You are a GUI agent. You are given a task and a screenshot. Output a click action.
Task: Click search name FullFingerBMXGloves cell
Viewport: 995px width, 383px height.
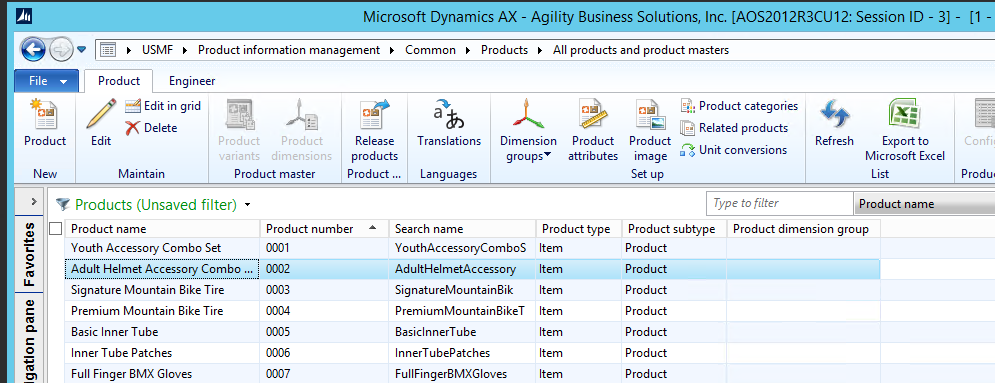[x=463, y=373]
